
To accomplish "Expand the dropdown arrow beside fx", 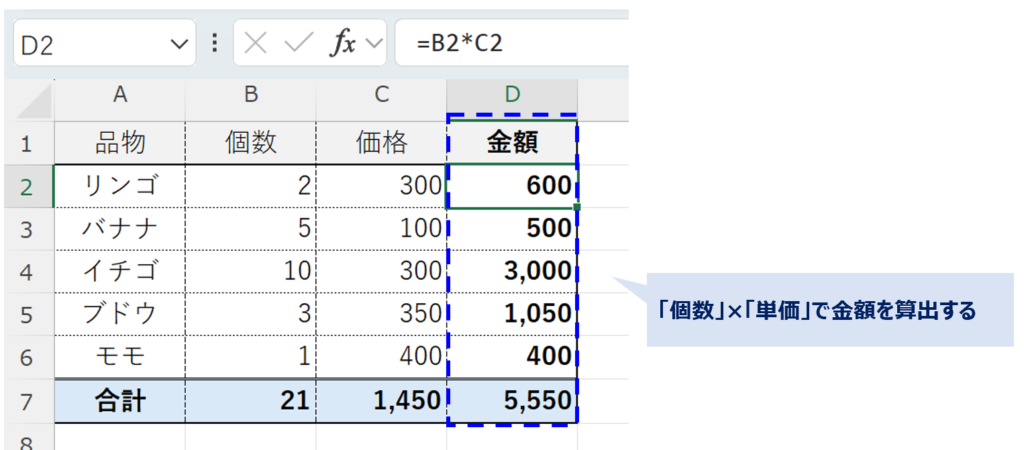I will click(374, 44).
